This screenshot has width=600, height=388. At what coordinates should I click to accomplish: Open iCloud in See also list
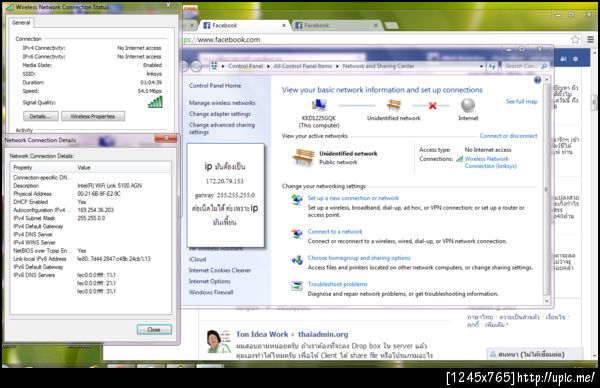click(x=197, y=259)
